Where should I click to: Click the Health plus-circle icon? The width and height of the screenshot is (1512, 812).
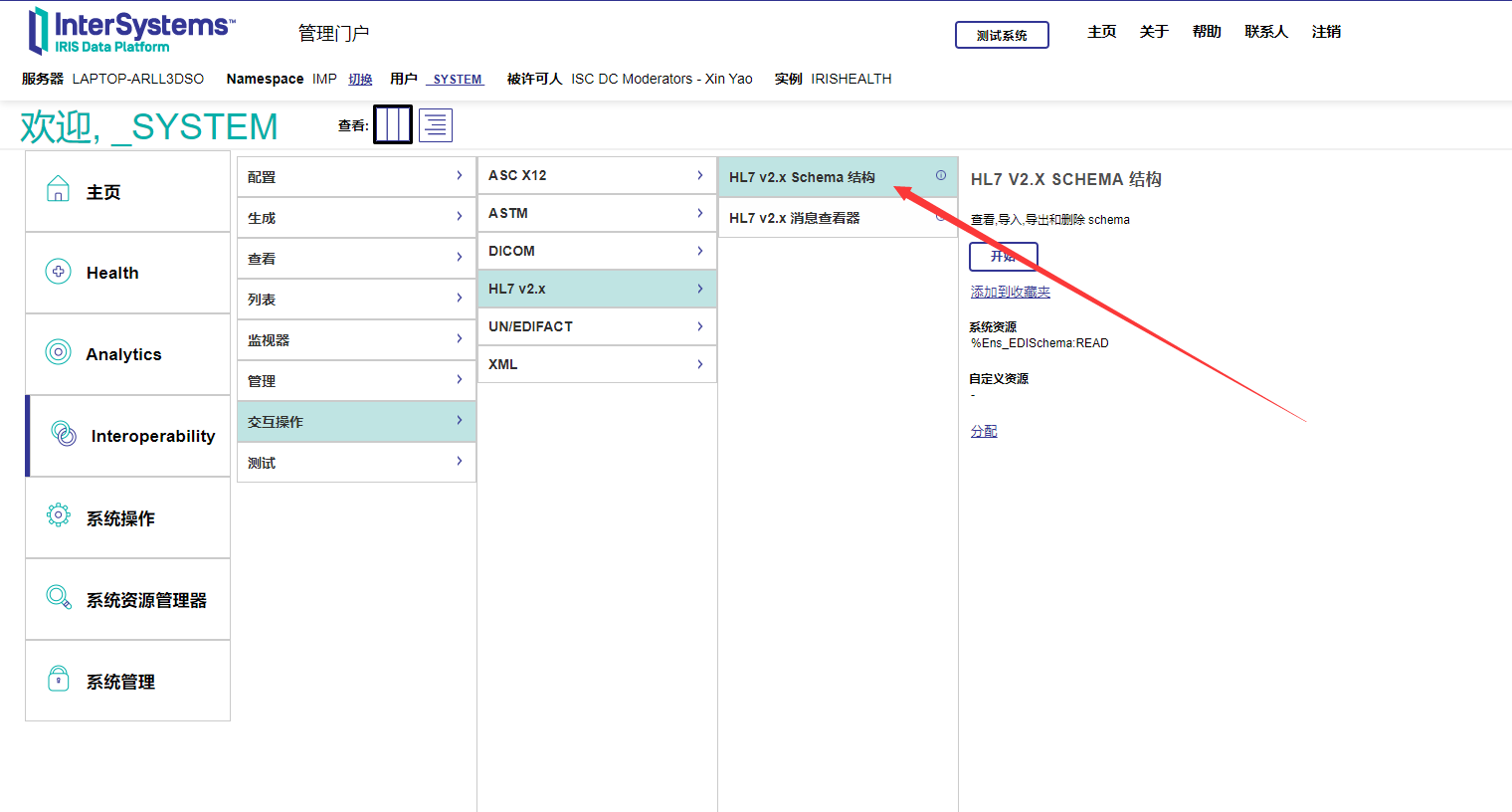tap(59, 271)
